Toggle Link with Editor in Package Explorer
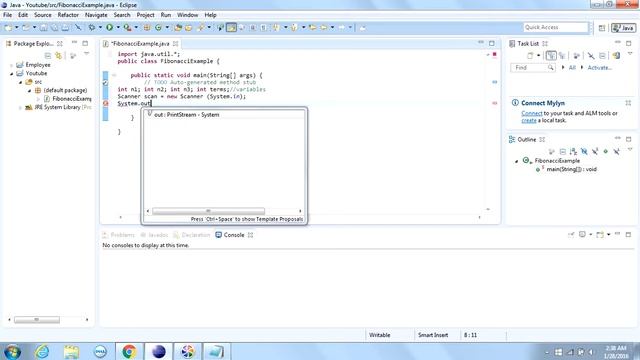 pyautogui.click(x=59, y=56)
